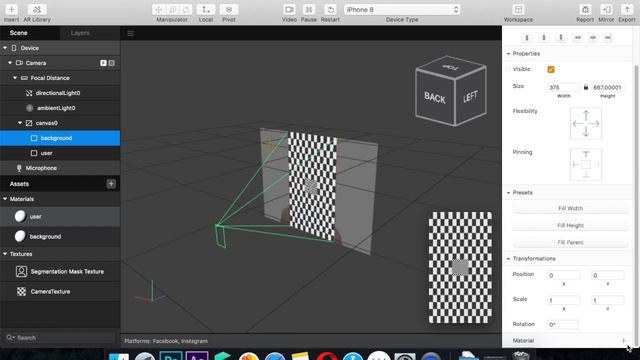The height and width of the screenshot is (360, 640).
Task: Collapse the Transformations section
Action: coord(509,258)
